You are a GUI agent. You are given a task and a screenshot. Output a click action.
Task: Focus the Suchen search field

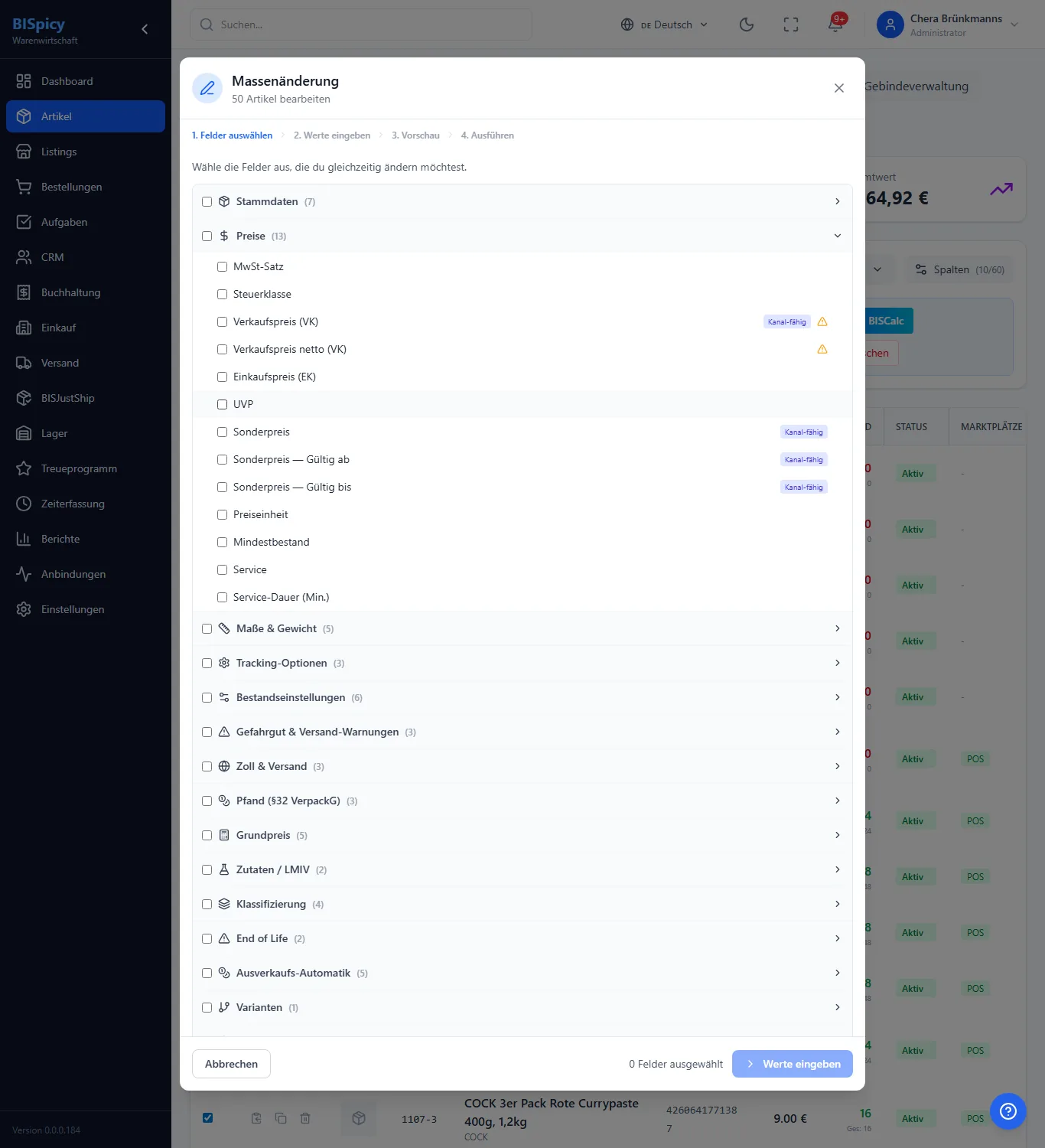pos(361,24)
